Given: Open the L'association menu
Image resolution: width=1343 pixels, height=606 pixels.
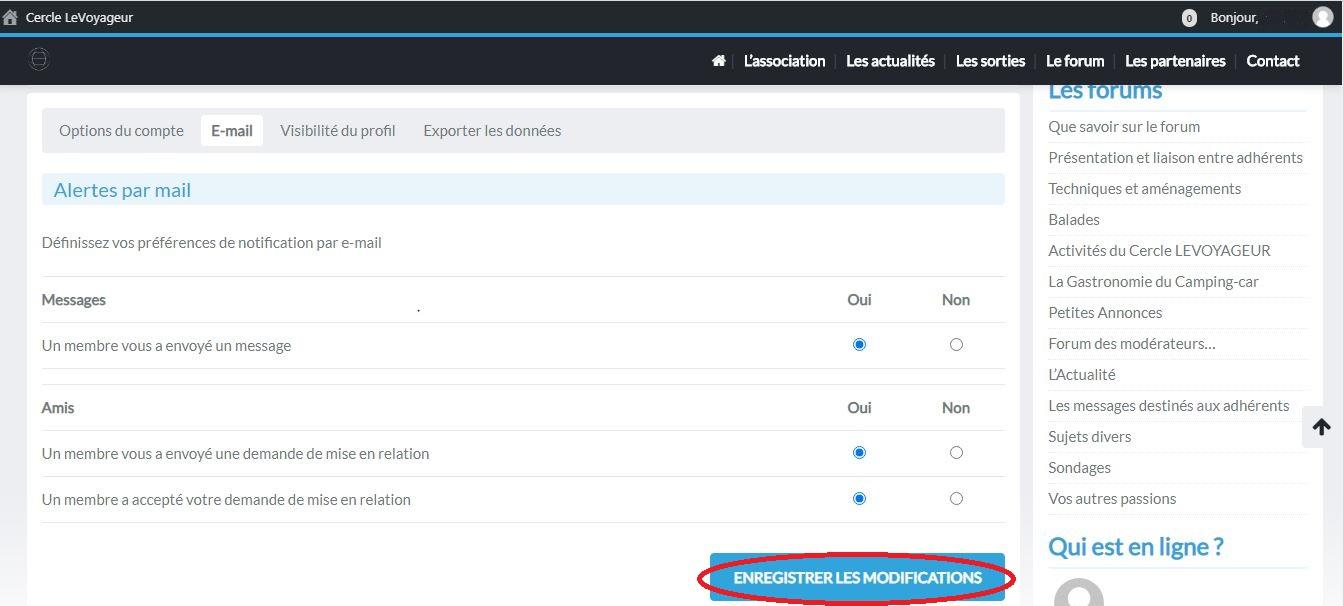Looking at the screenshot, I should pyautogui.click(x=784, y=61).
